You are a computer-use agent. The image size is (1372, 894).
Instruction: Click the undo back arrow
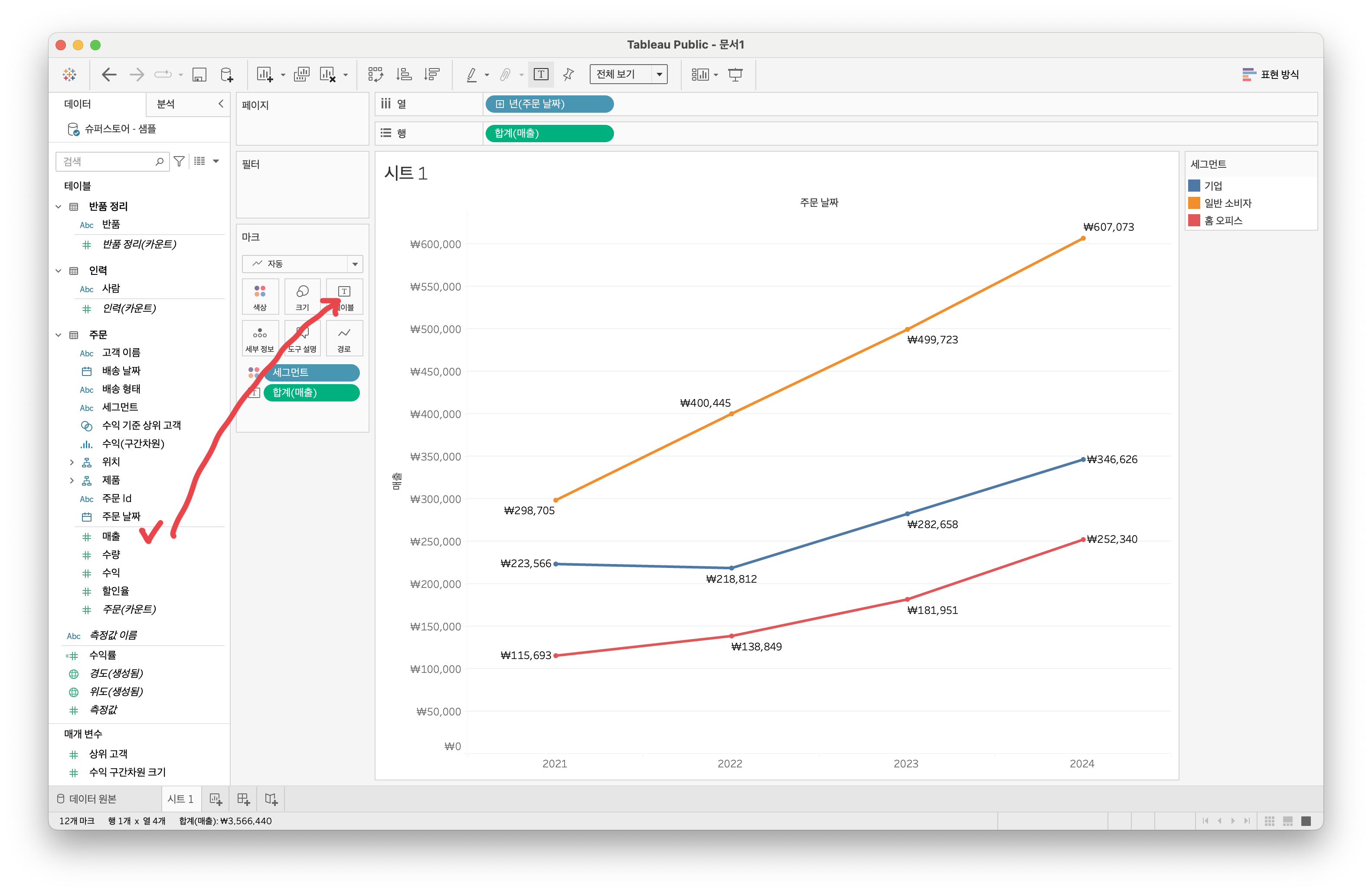109,75
